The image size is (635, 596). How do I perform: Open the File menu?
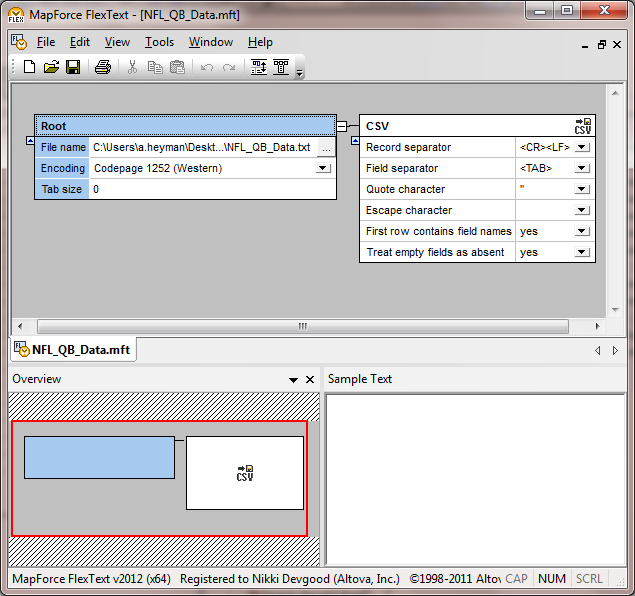click(46, 42)
